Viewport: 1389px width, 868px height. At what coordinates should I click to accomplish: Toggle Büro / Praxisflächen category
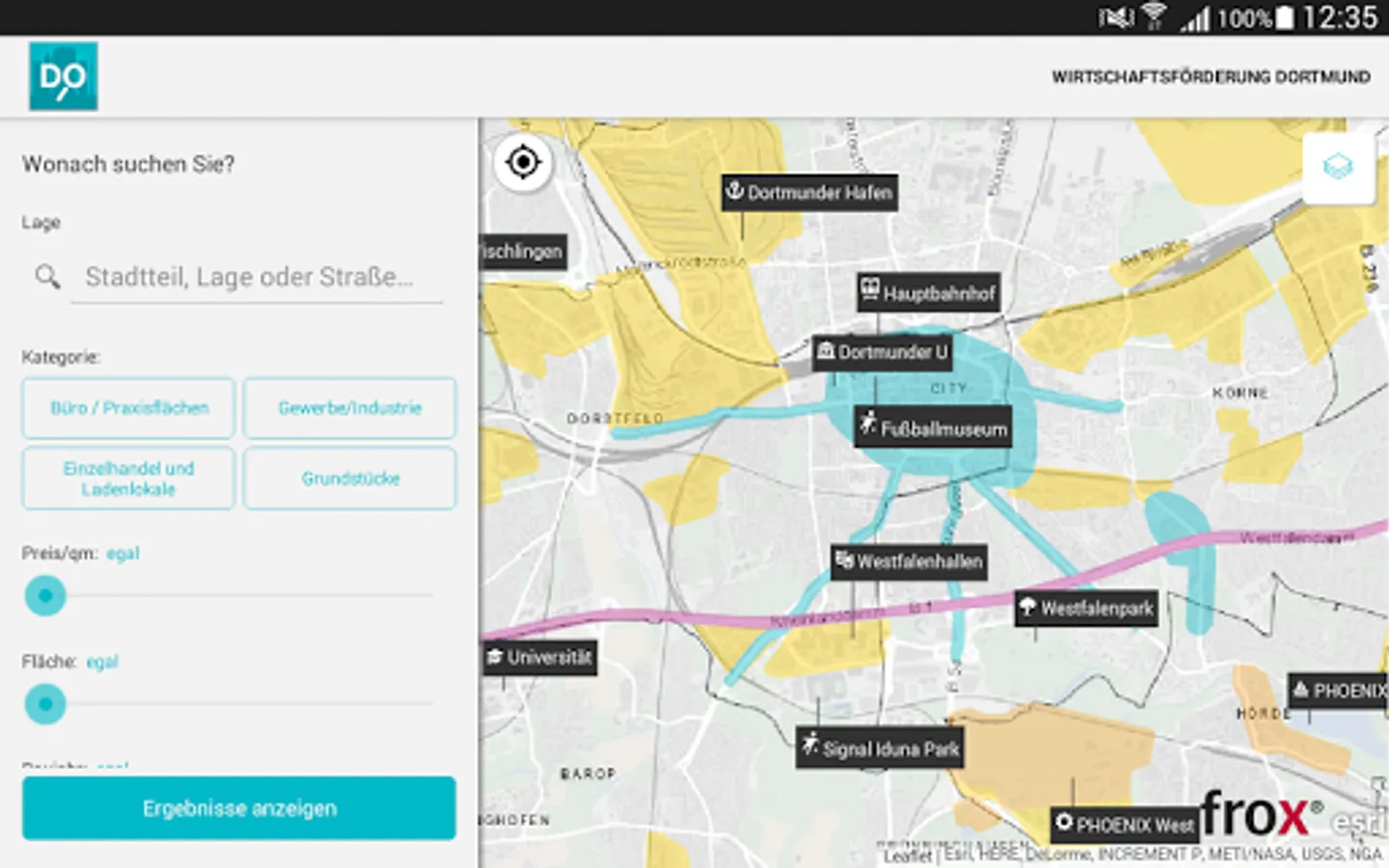pos(128,408)
